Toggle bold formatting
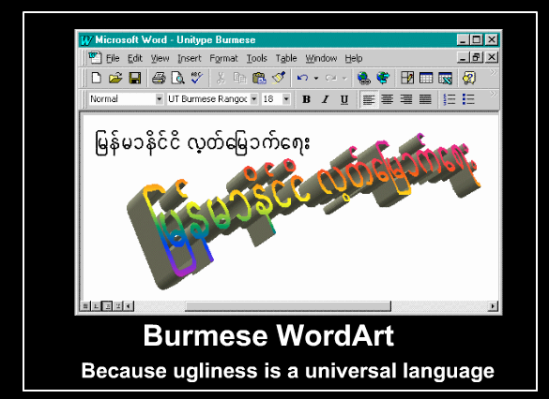Screen dimensions: 549x399 point(306,99)
